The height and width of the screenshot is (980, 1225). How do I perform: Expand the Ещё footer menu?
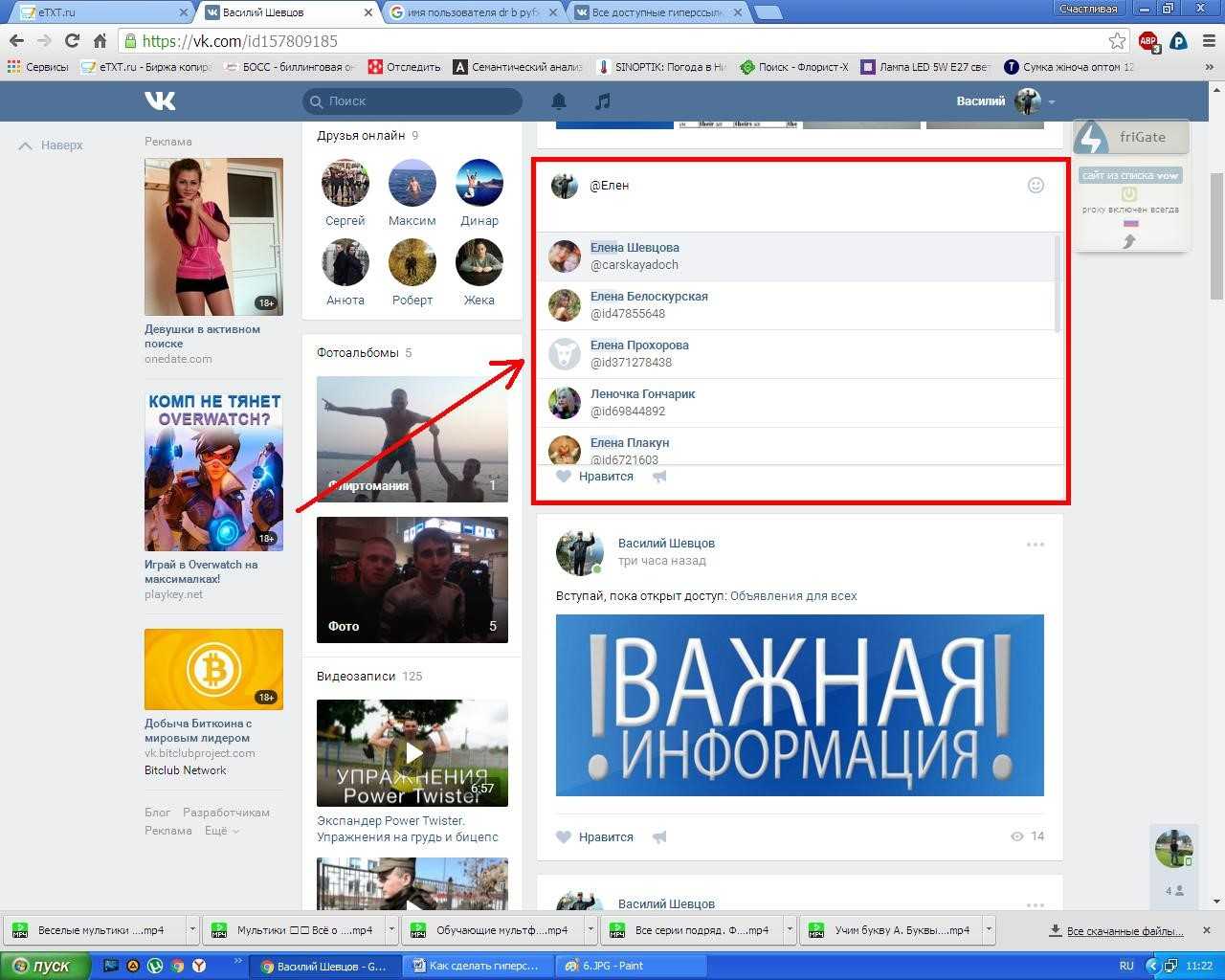222,831
